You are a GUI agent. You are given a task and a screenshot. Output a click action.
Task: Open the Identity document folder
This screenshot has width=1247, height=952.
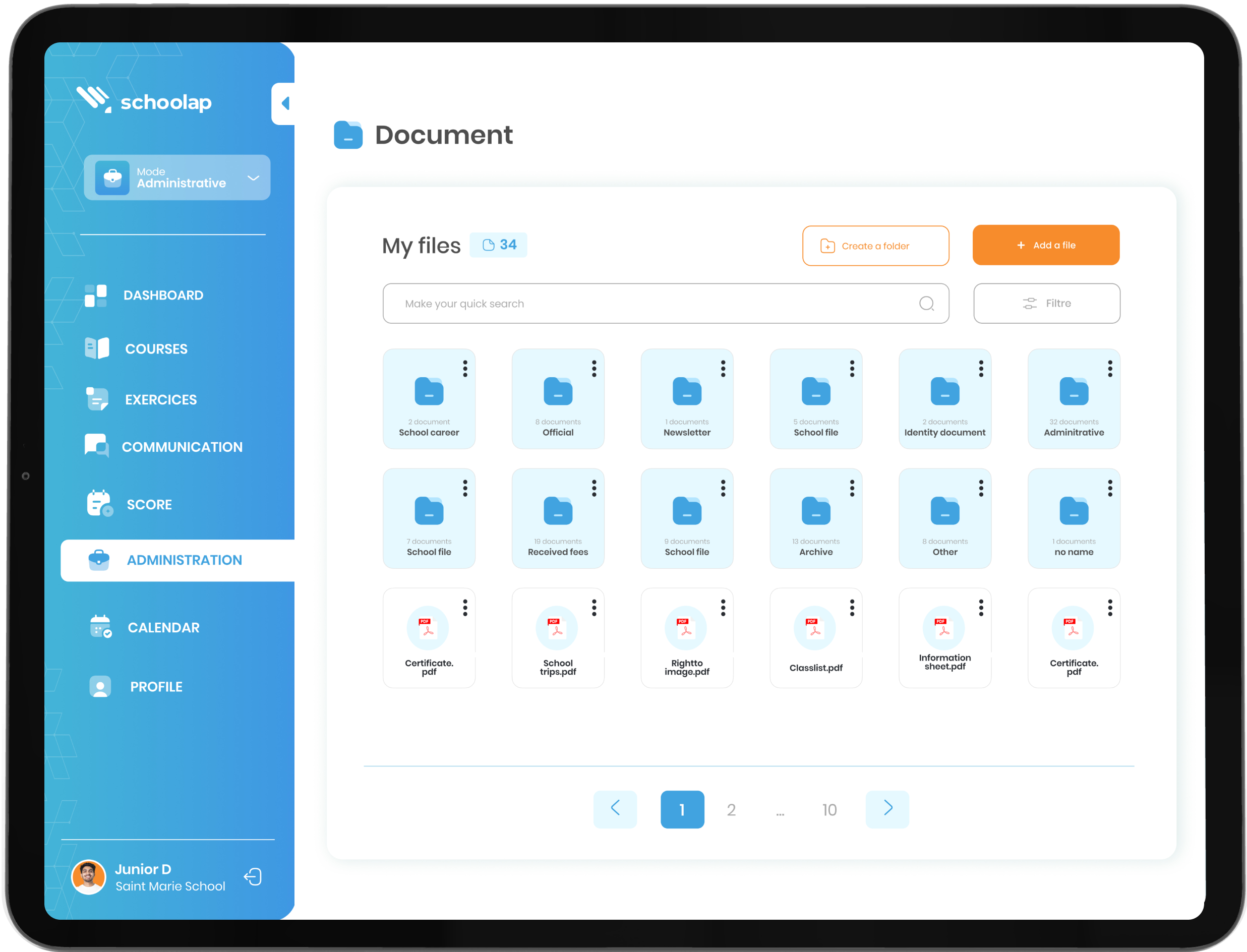944,398
